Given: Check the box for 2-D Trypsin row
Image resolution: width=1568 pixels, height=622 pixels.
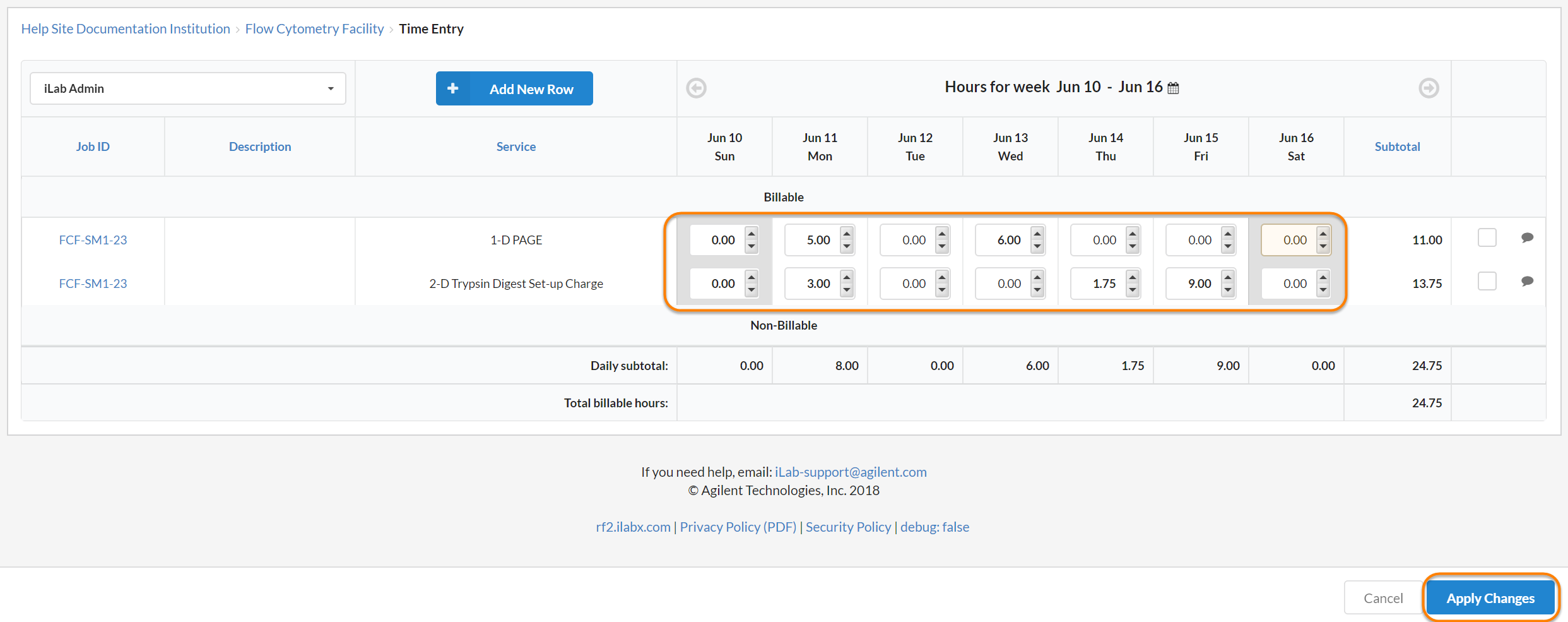Looking at the screenshot, I should click(x=1487, y=282).
